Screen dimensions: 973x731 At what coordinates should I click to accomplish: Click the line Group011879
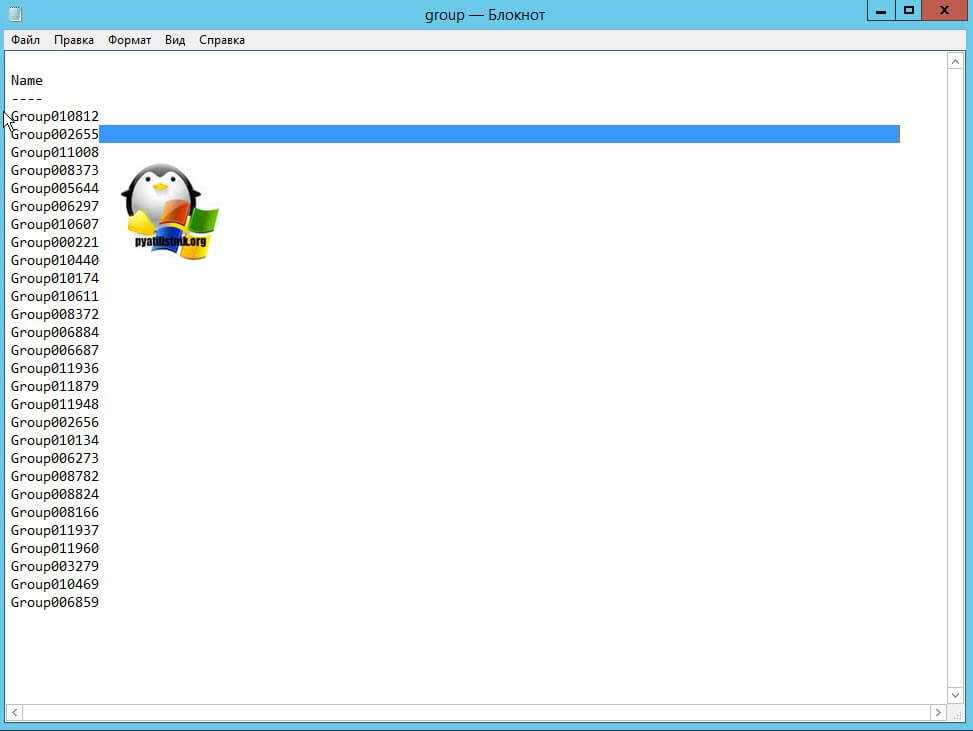[55, 386]
